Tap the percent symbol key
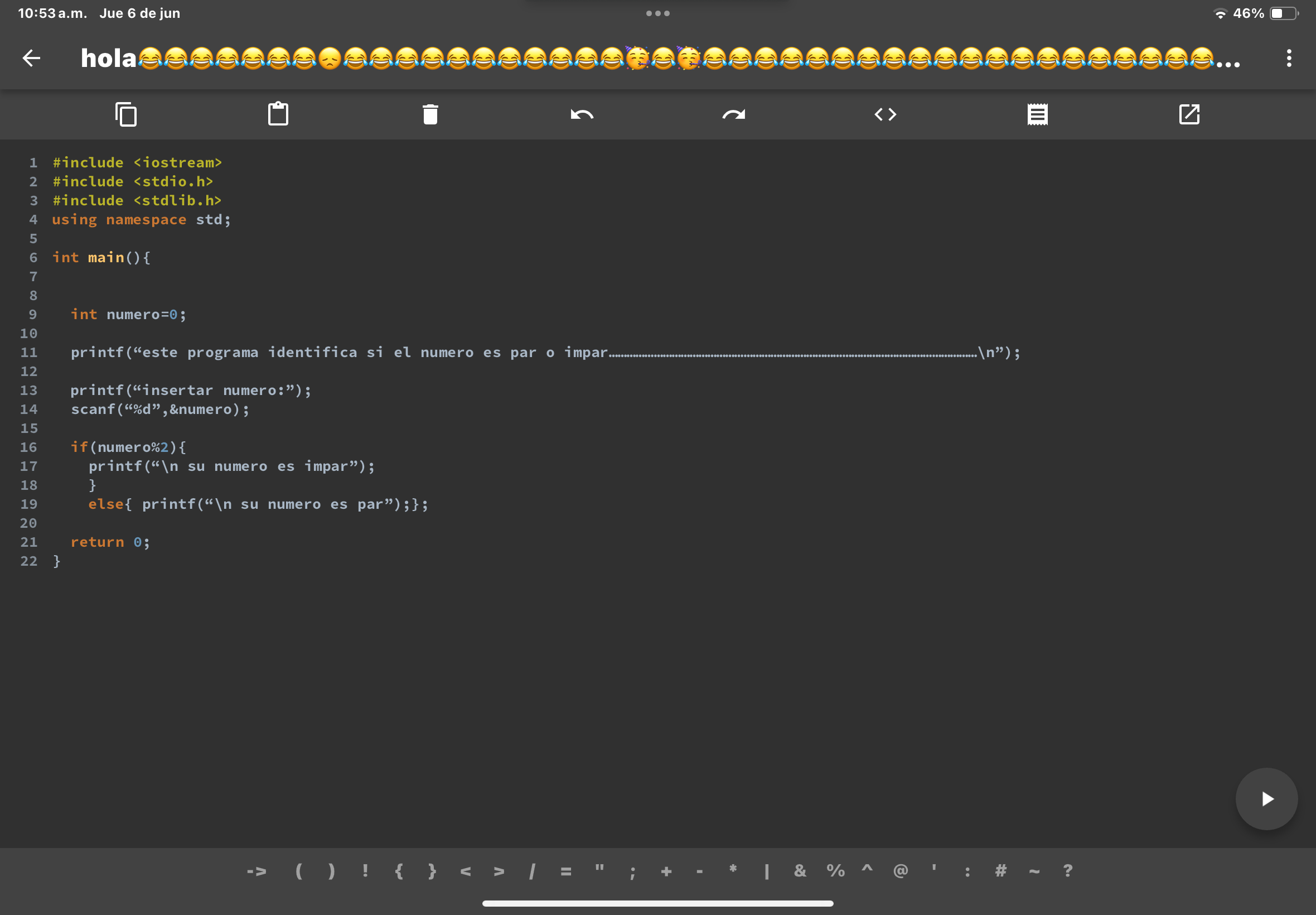This screenshot has width=1316, height=915. pos(835,871)
